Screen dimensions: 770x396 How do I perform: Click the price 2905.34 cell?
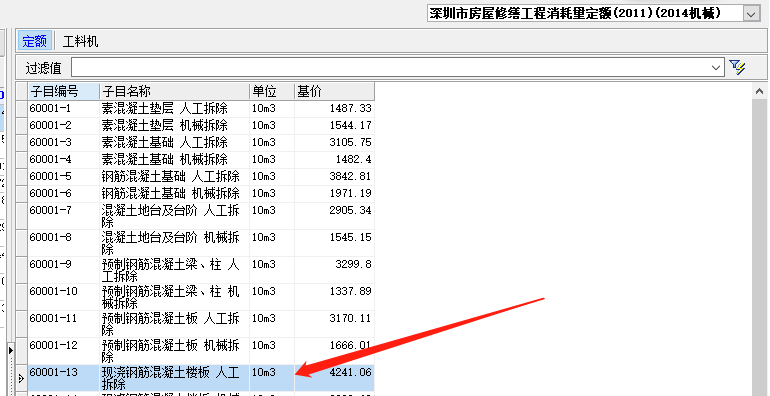click(334, 216)
